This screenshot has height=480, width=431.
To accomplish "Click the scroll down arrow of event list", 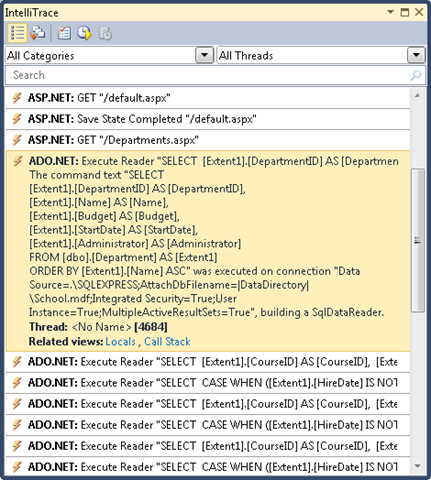I will click(418, 466).
